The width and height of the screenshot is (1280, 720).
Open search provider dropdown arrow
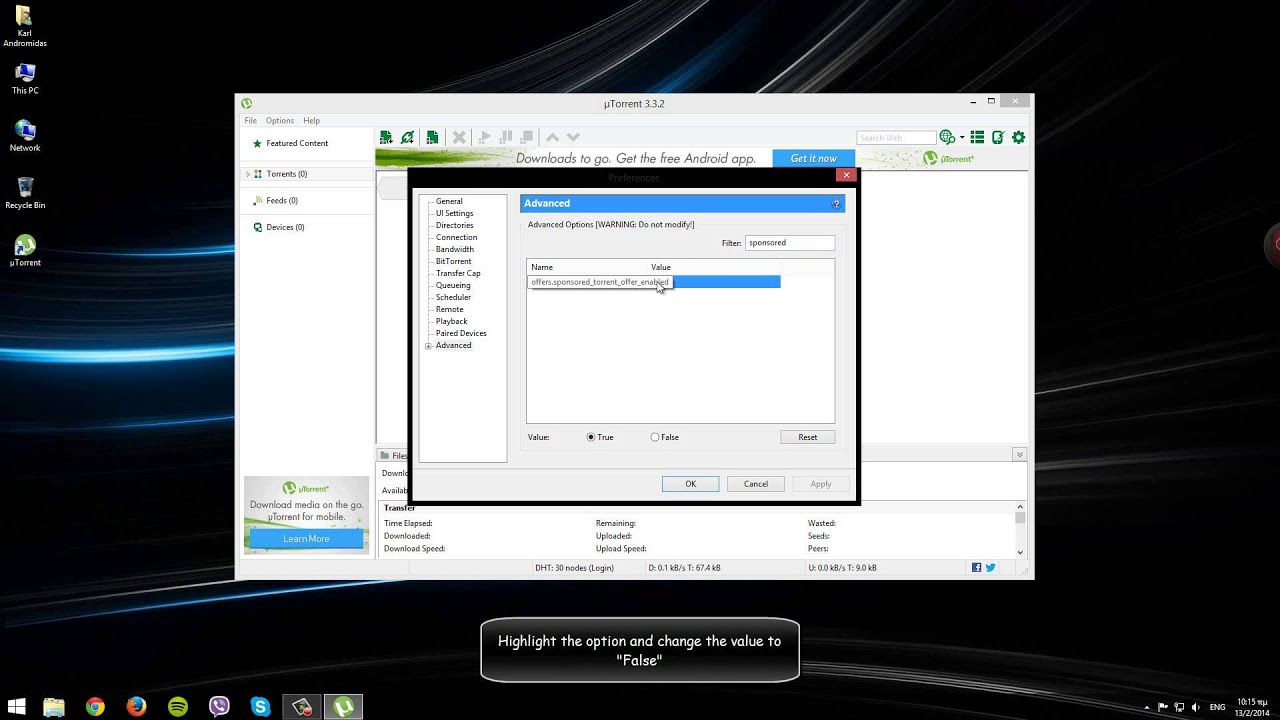coord(962,137)
